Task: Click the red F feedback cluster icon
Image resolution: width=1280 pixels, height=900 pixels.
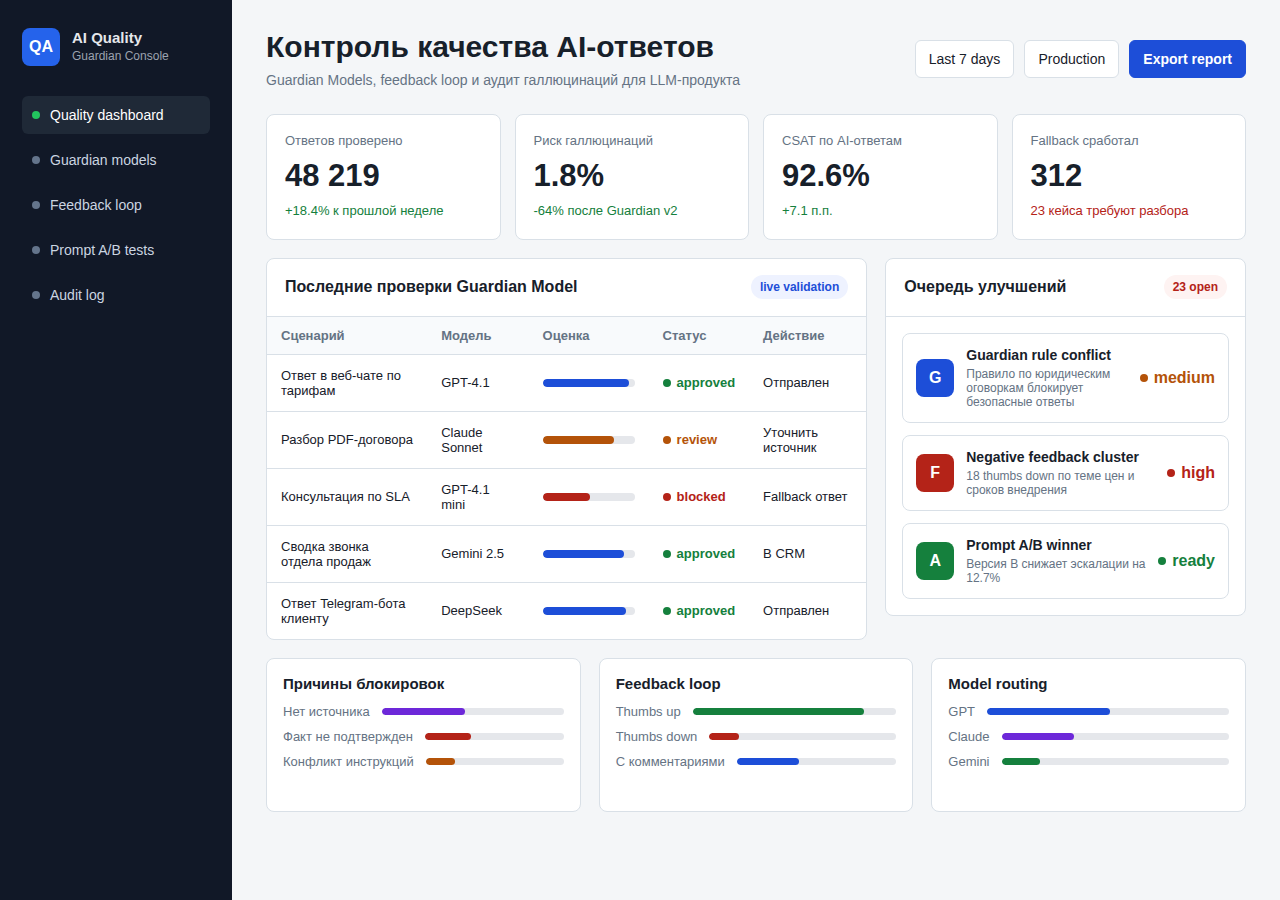Action: click(x=935, y=473)
